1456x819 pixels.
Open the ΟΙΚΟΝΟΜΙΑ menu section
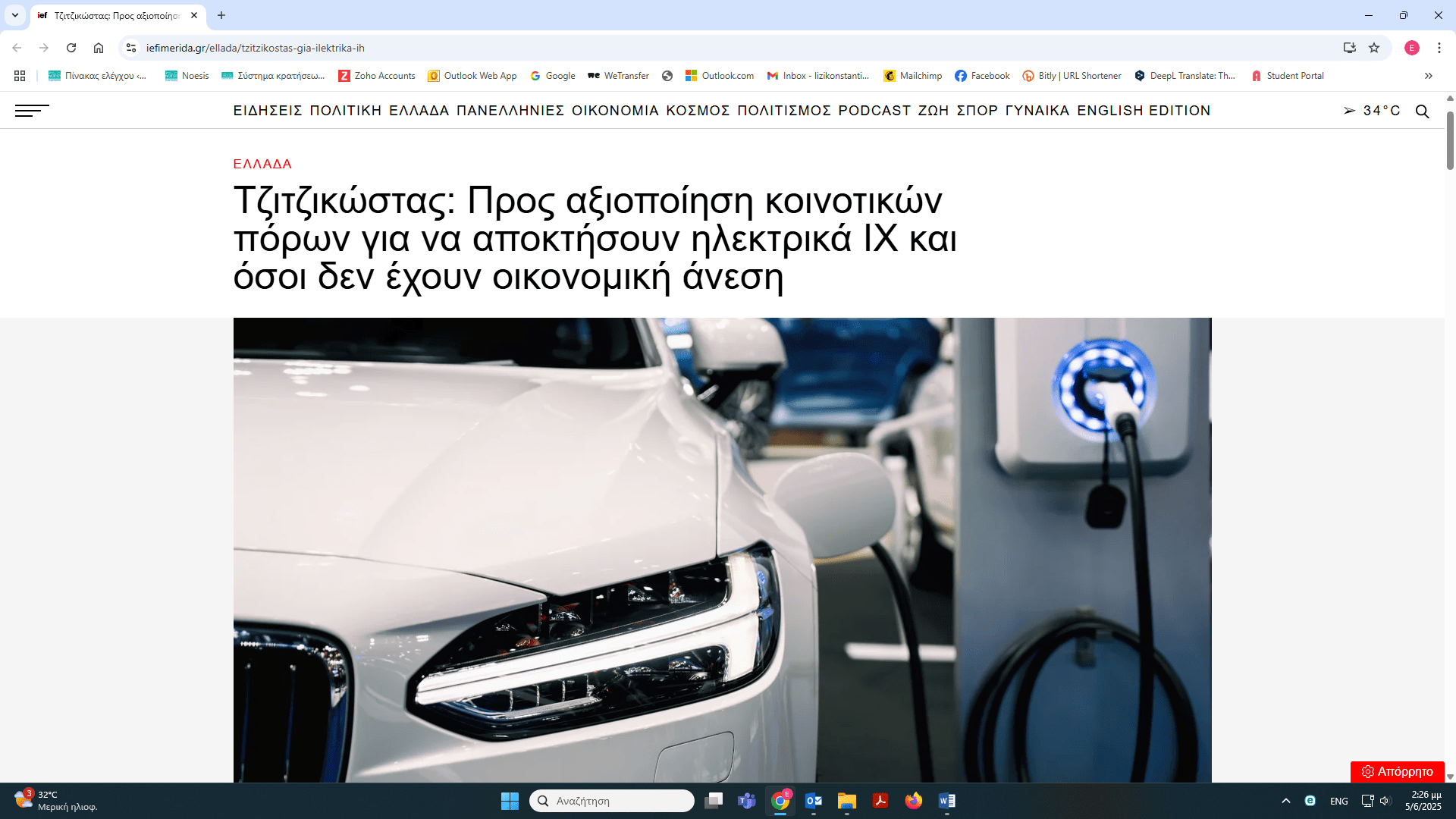pos(615,111)
